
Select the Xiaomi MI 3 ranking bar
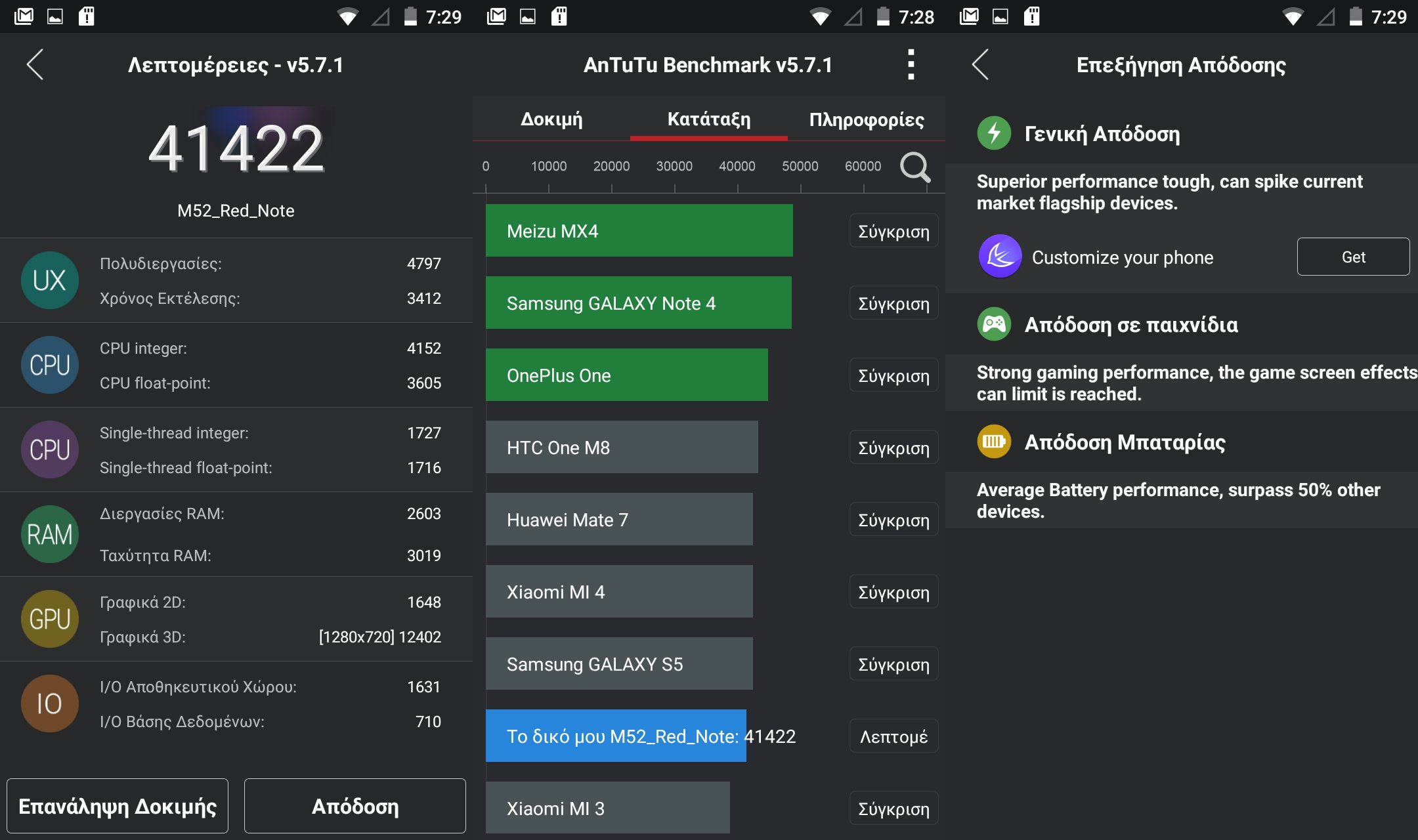coord(608,808)
